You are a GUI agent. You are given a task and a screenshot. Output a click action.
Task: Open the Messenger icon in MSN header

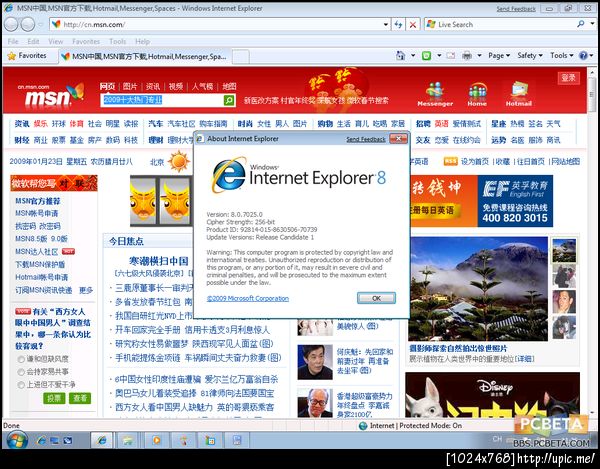pyautogui.click(x=435, y=94)
